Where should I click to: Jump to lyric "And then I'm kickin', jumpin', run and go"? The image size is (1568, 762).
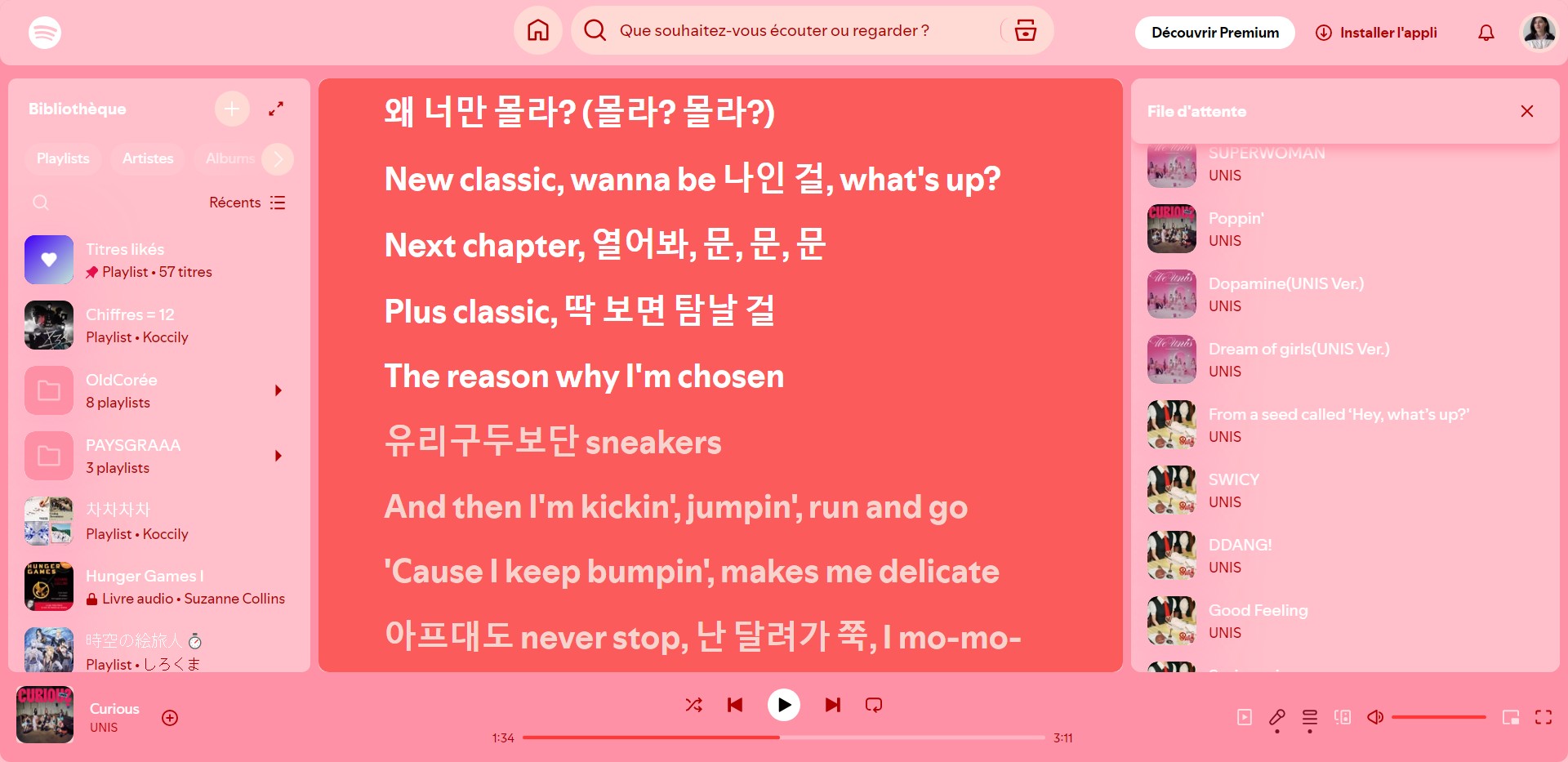click(676, 507)
